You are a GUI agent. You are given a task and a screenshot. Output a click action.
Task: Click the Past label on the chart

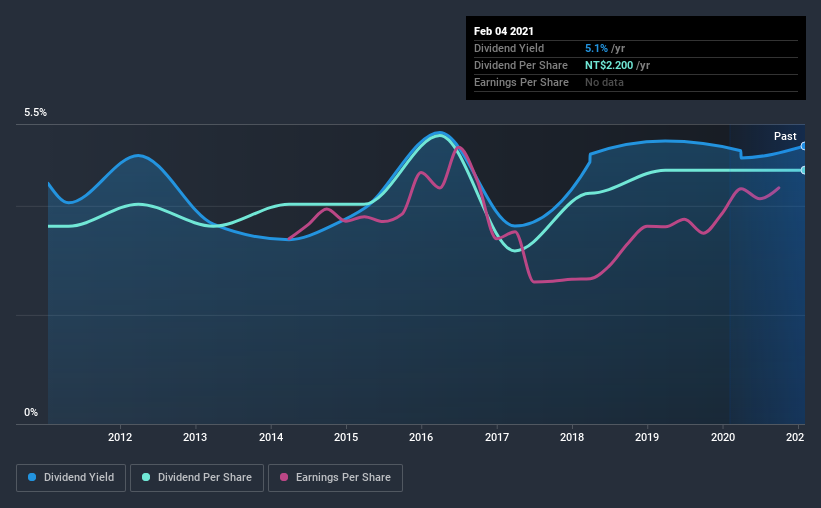click(x=785, y=136)
